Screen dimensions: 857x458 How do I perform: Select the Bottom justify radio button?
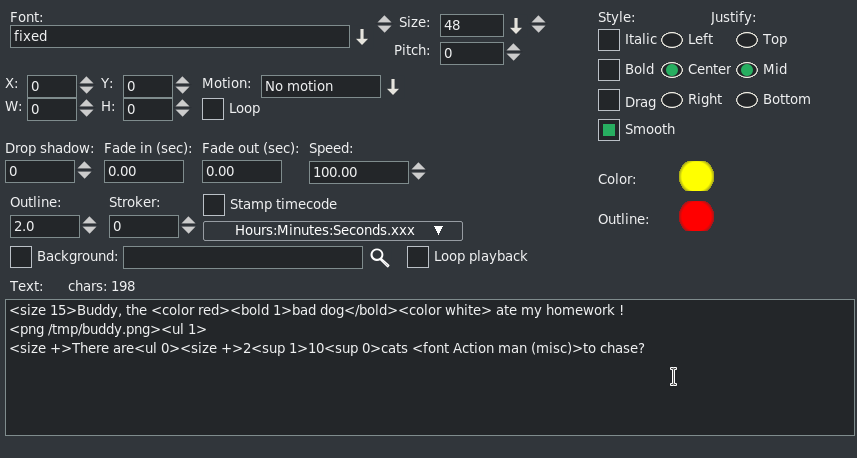(747, 100)
